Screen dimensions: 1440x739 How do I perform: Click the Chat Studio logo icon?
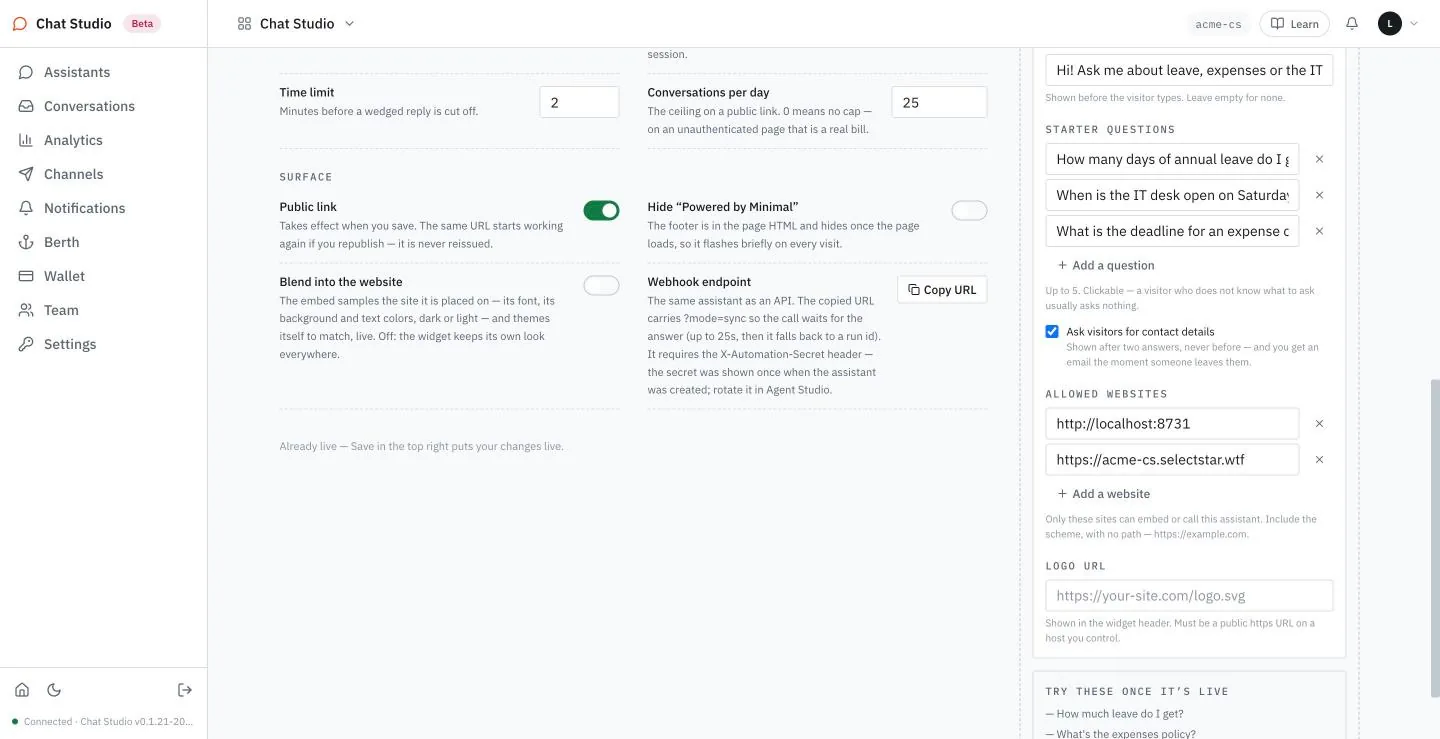(x=20, y=24)
